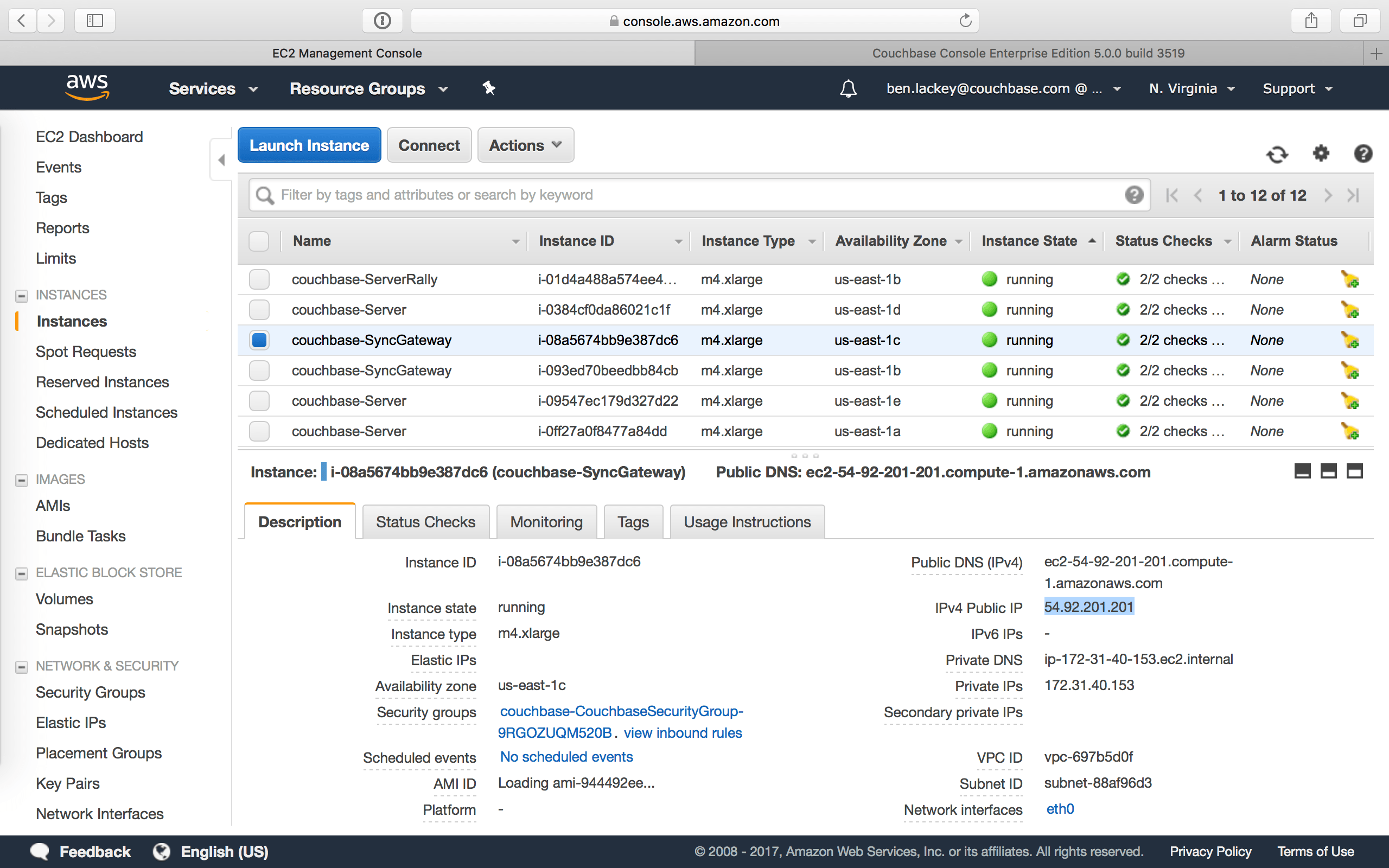Switch to the Monitoring tab
Viewport: 1389px width, 868px height.
546,521
